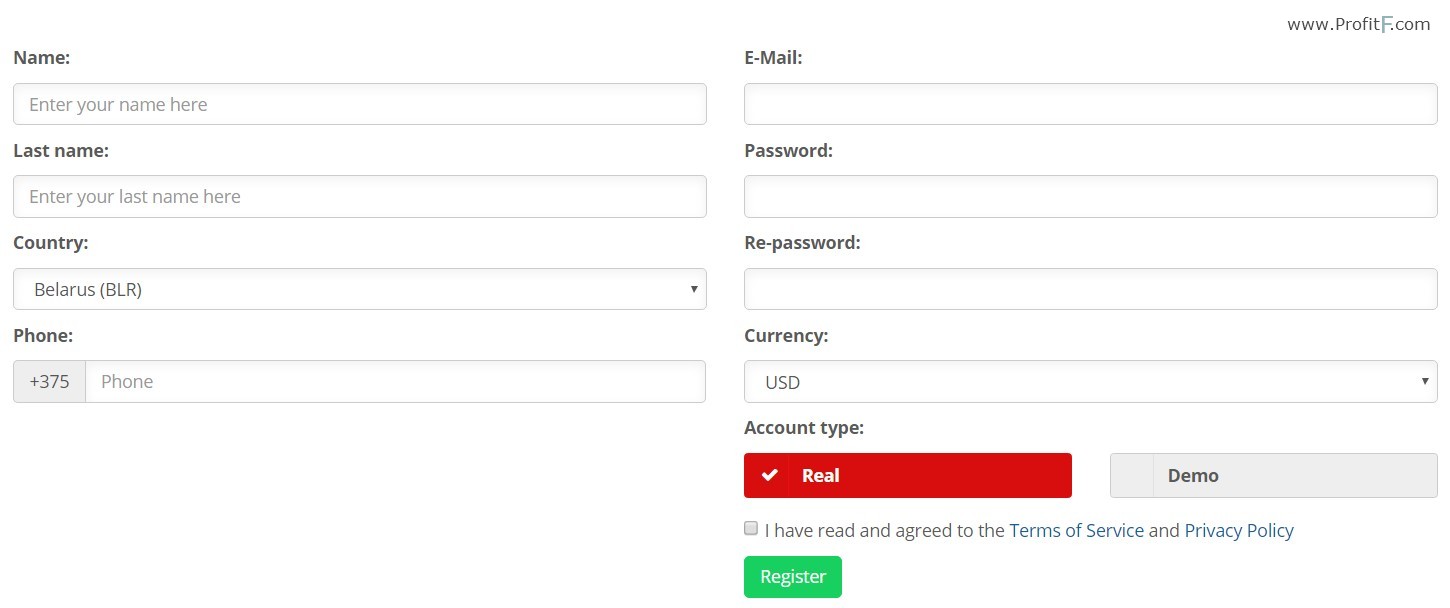Click the green Register button
This screenshot has height=608, width=1450.
click(793, 577)
